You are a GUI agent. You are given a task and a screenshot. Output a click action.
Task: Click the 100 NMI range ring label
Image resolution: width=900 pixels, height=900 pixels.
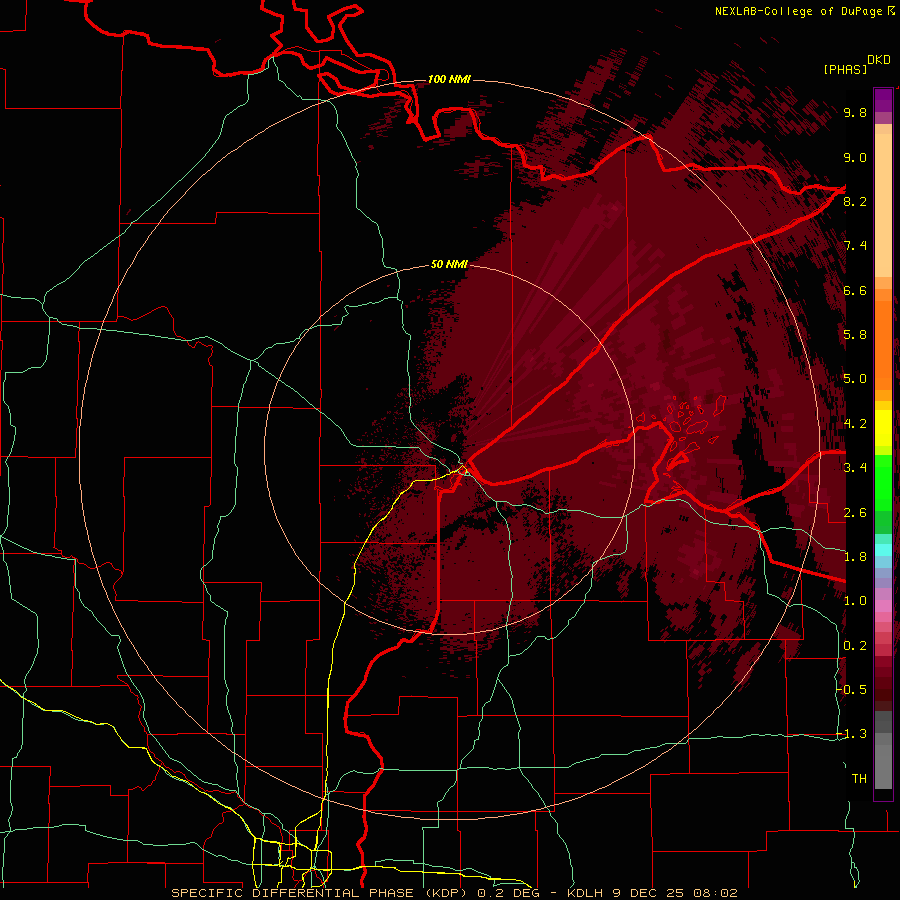[449, 79]
